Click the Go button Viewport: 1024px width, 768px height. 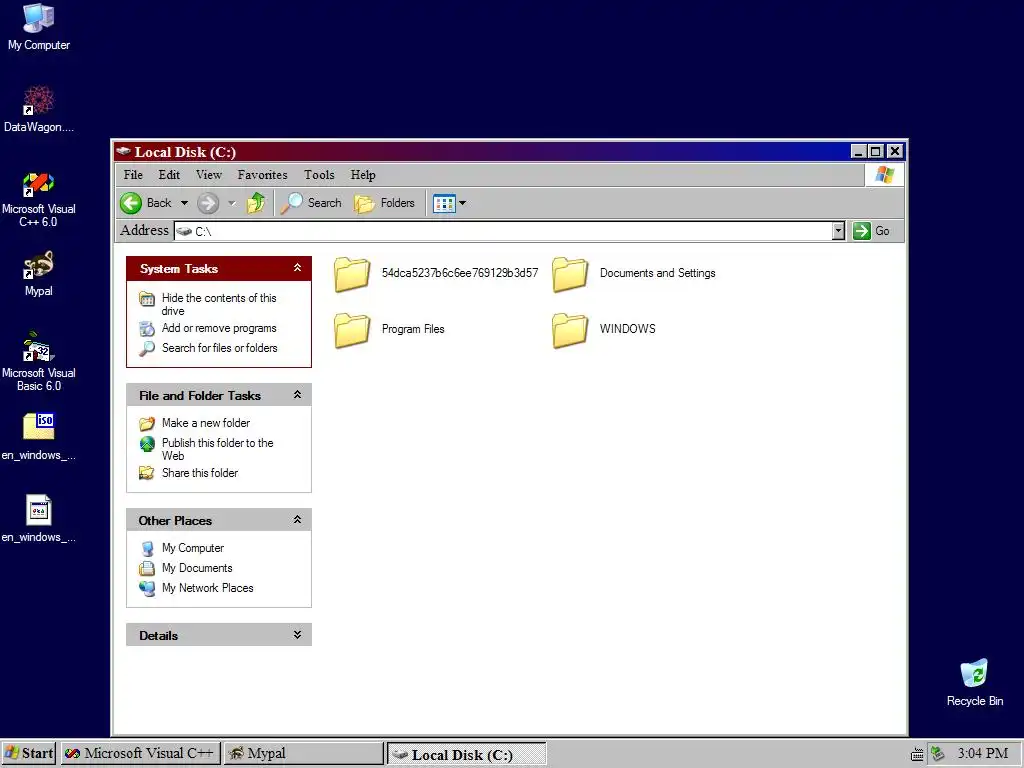click(x=872, y=231)
